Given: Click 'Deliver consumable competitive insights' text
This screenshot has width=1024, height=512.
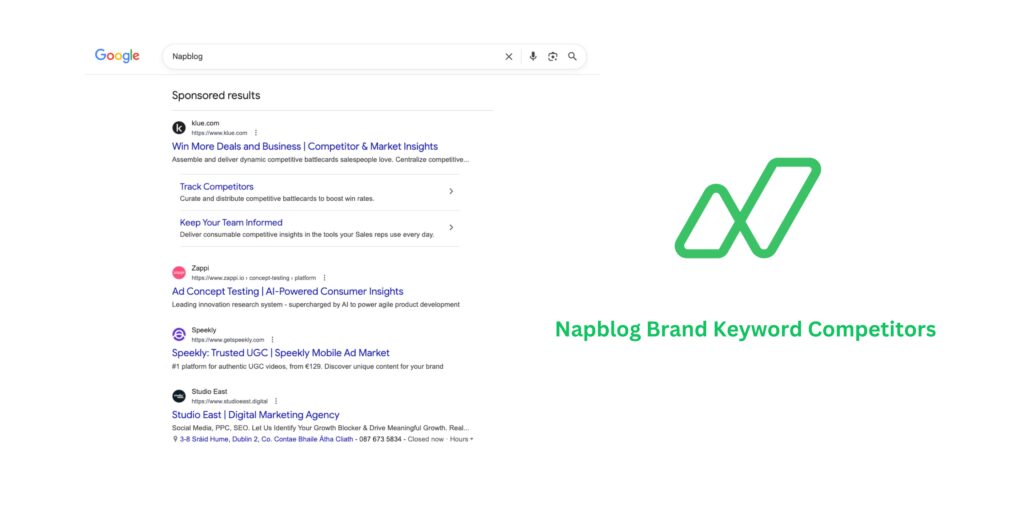Looking at the screenshot, I should [x=307, y=234].
